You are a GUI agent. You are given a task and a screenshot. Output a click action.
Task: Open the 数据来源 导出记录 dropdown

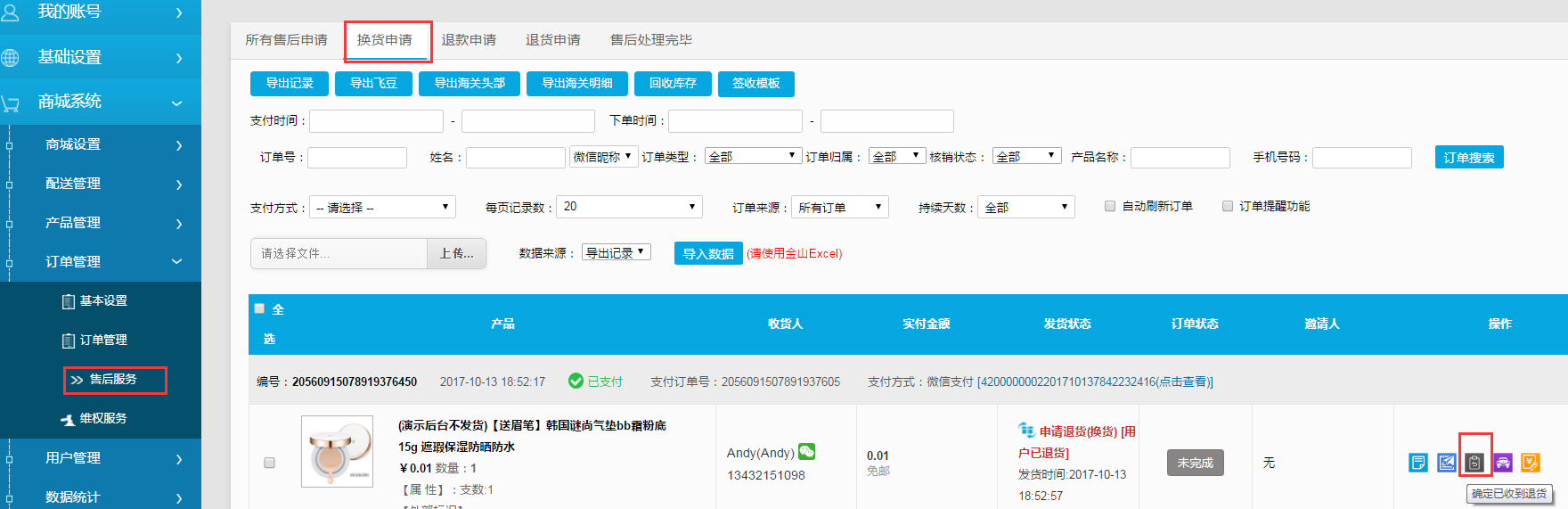coord(617,252)
